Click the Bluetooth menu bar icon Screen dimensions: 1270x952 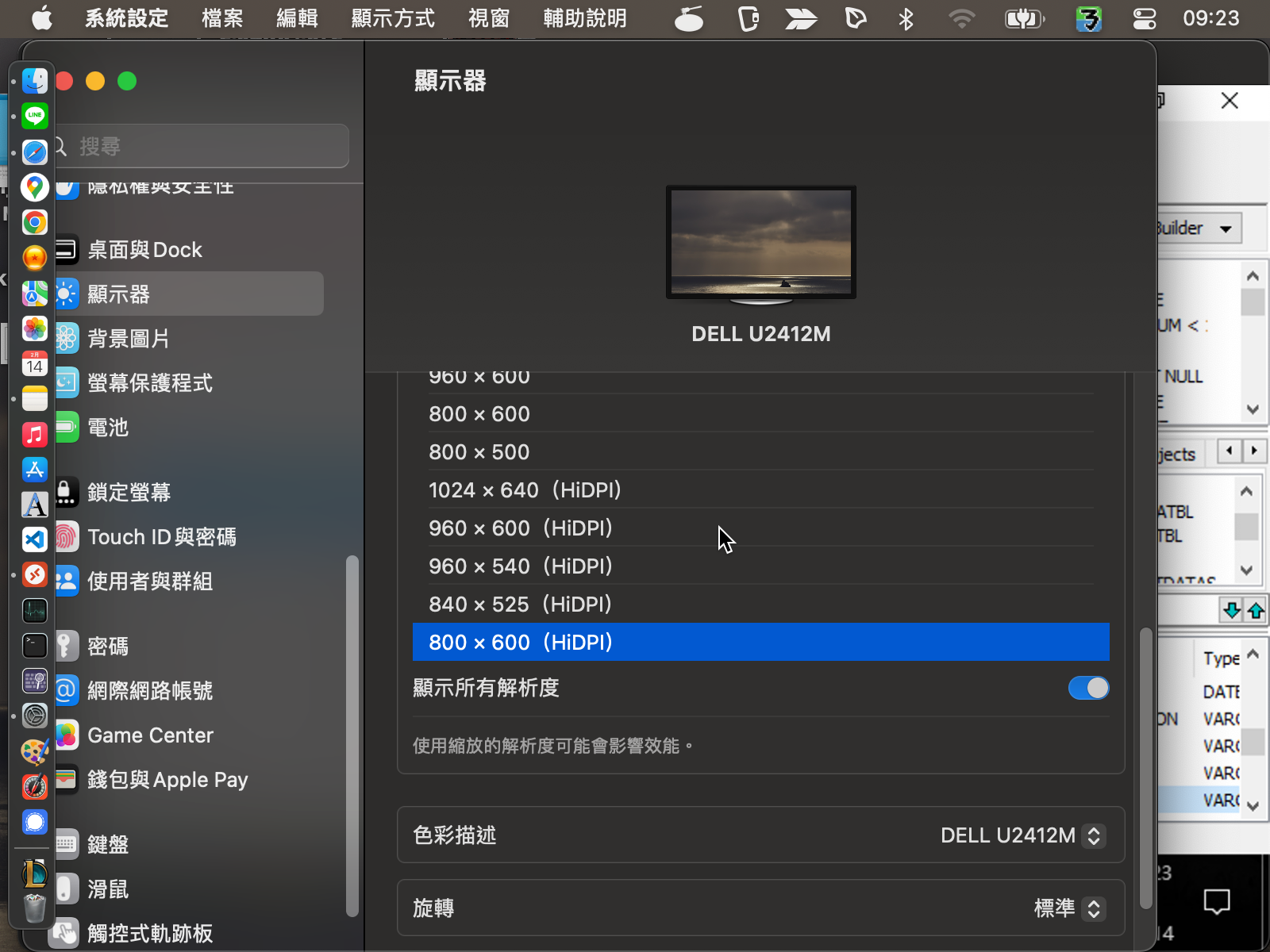(906, 18)
